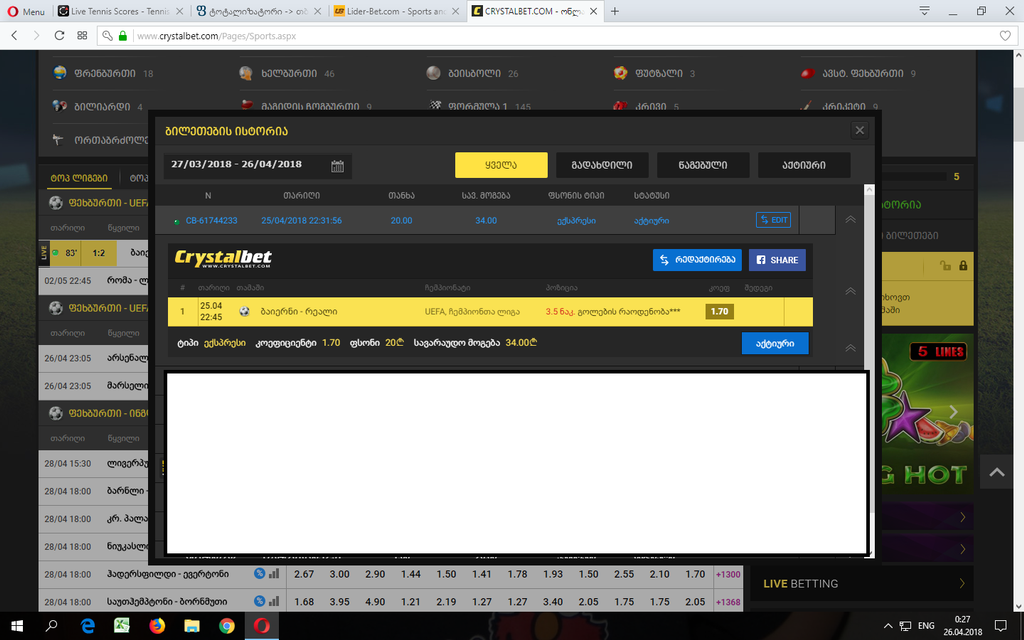
Task: Open the ფრენბურთი sport category
Action: click(x=104, y=73)
